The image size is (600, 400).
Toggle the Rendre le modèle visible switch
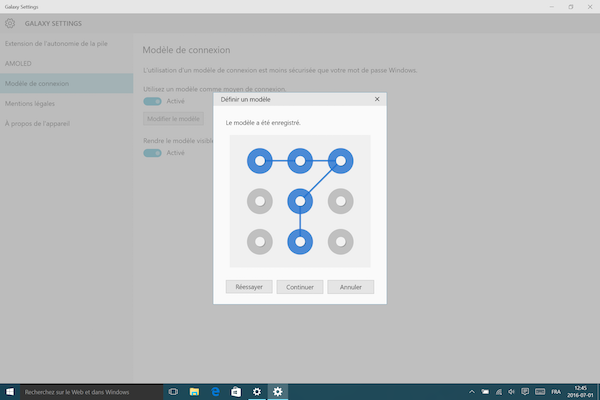pyautogui.click(x=152, y=153)
